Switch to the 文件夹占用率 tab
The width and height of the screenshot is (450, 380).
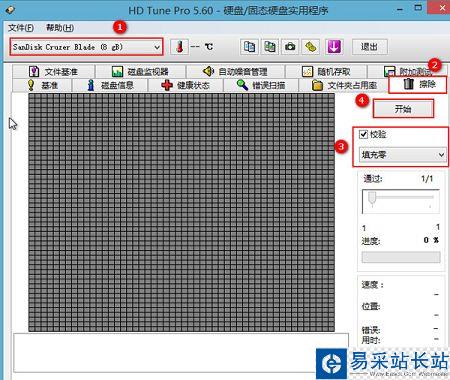(x=344, y=85)
